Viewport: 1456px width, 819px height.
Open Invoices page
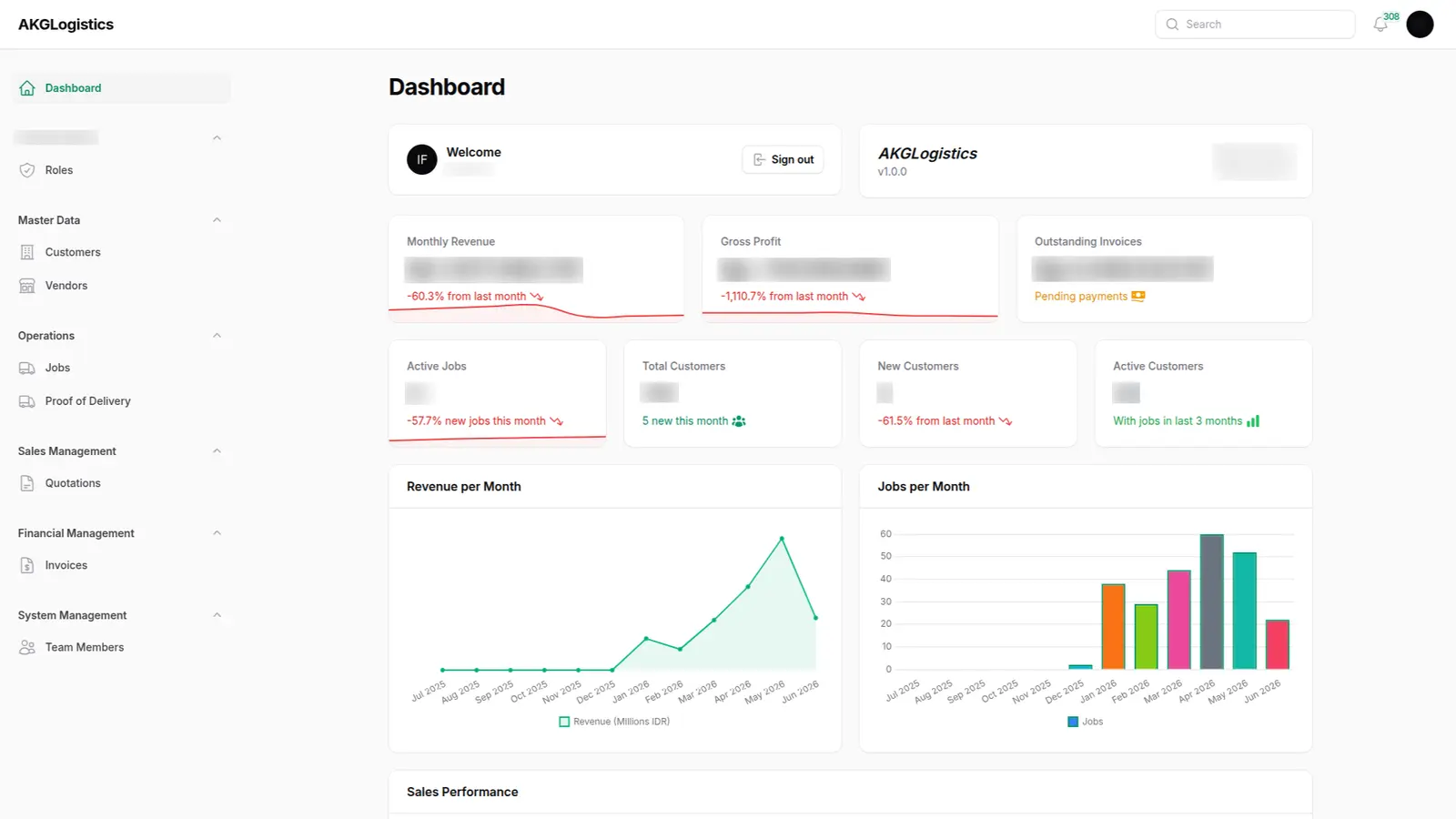[x=122, y=565]
